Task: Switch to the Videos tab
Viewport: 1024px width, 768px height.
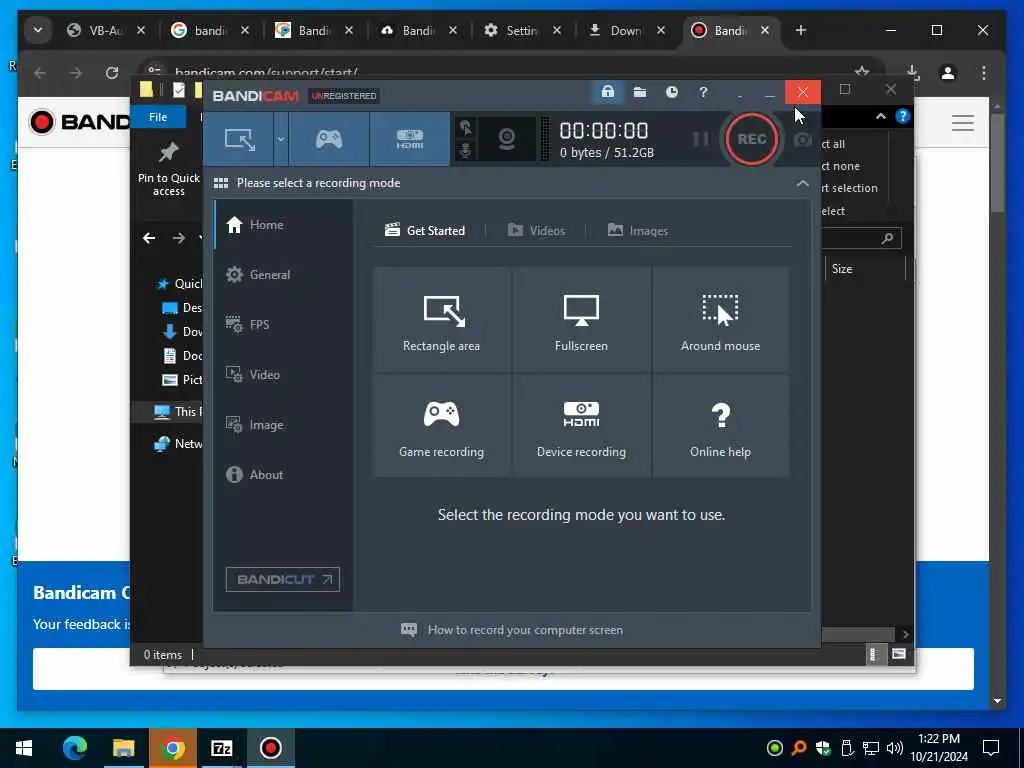Action: coord(536,231)
